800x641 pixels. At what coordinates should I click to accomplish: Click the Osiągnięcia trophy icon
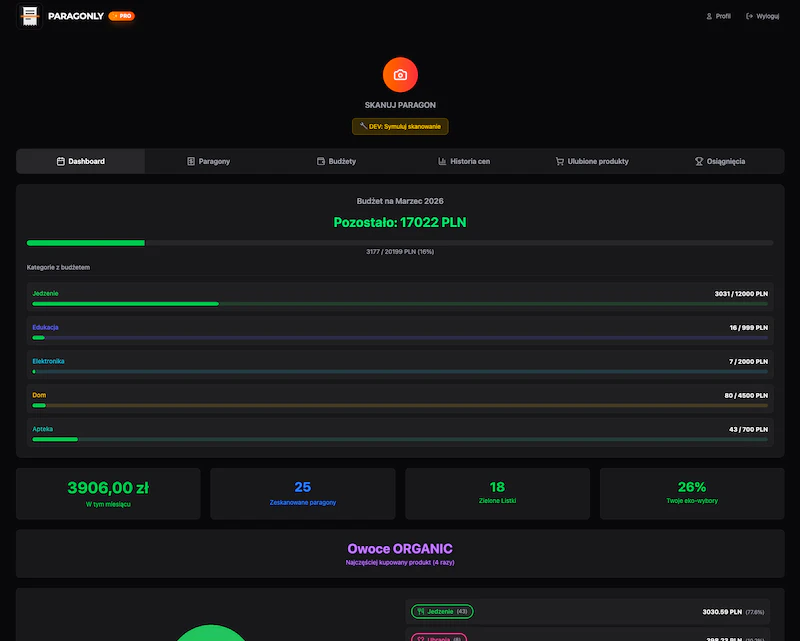pyautogui.click(x=699, y=161)
